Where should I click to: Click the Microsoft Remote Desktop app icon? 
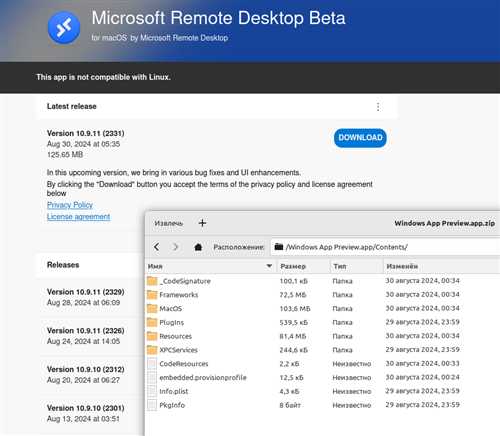tap(64, 28)
